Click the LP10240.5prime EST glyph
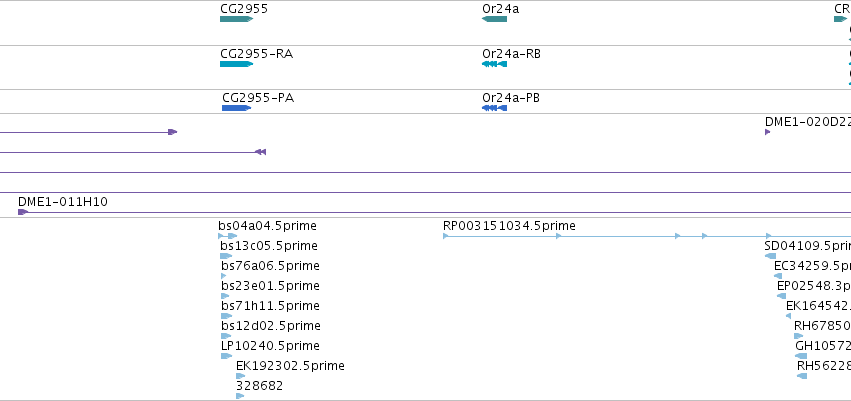This screenshot has width=851, height=401. [227, 357]
